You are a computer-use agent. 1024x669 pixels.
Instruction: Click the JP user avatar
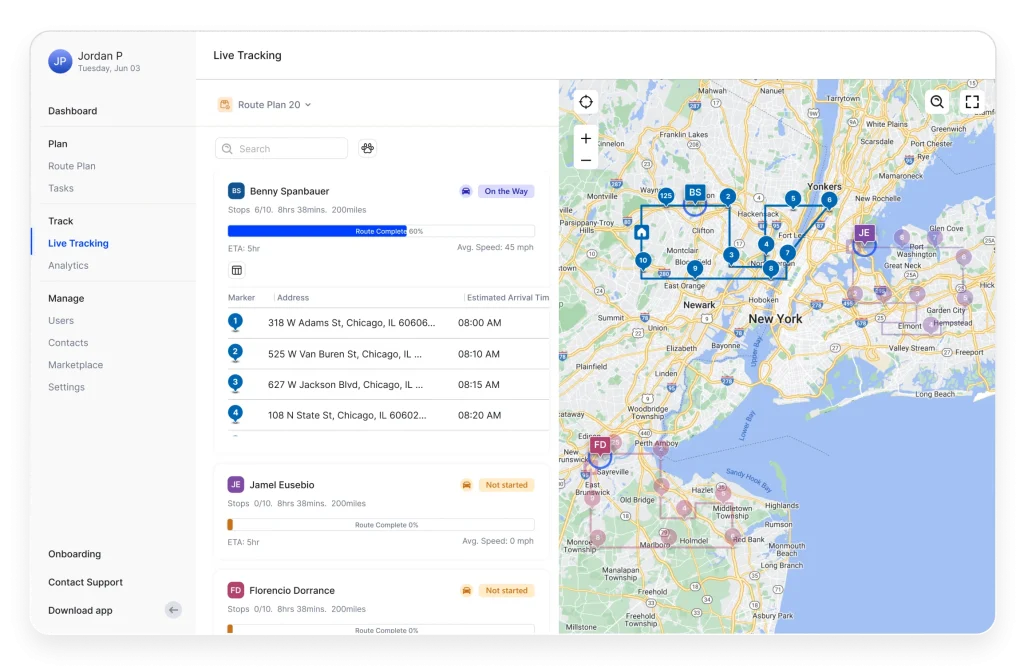pos(60,61)
